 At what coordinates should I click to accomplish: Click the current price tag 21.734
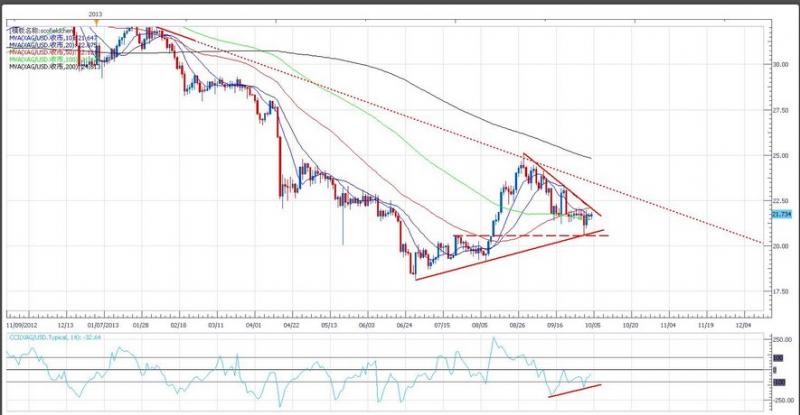click(x=783, y=214)
